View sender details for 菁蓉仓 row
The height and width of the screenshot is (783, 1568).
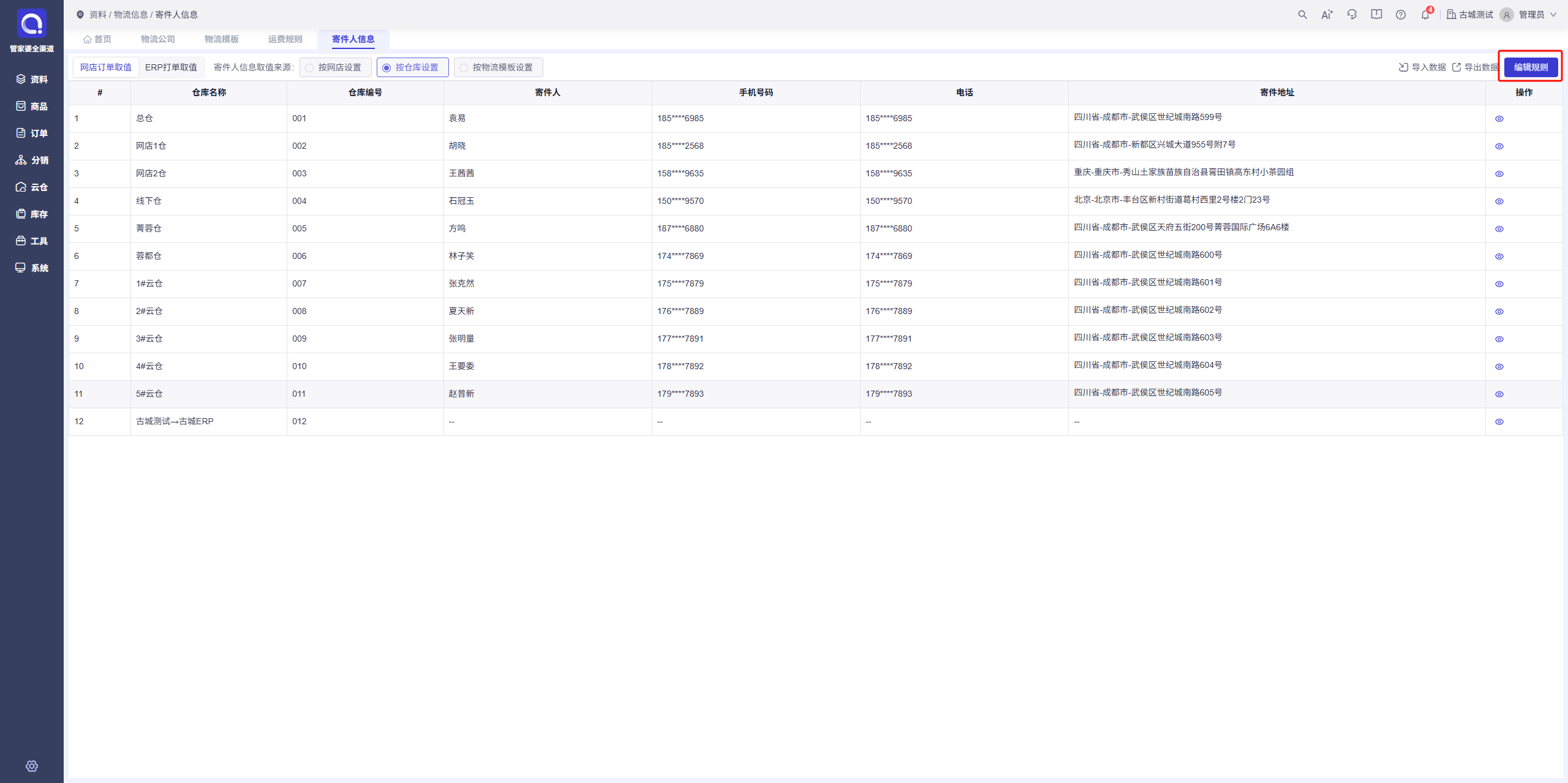pyautogui.click(x=1499, y=229)
